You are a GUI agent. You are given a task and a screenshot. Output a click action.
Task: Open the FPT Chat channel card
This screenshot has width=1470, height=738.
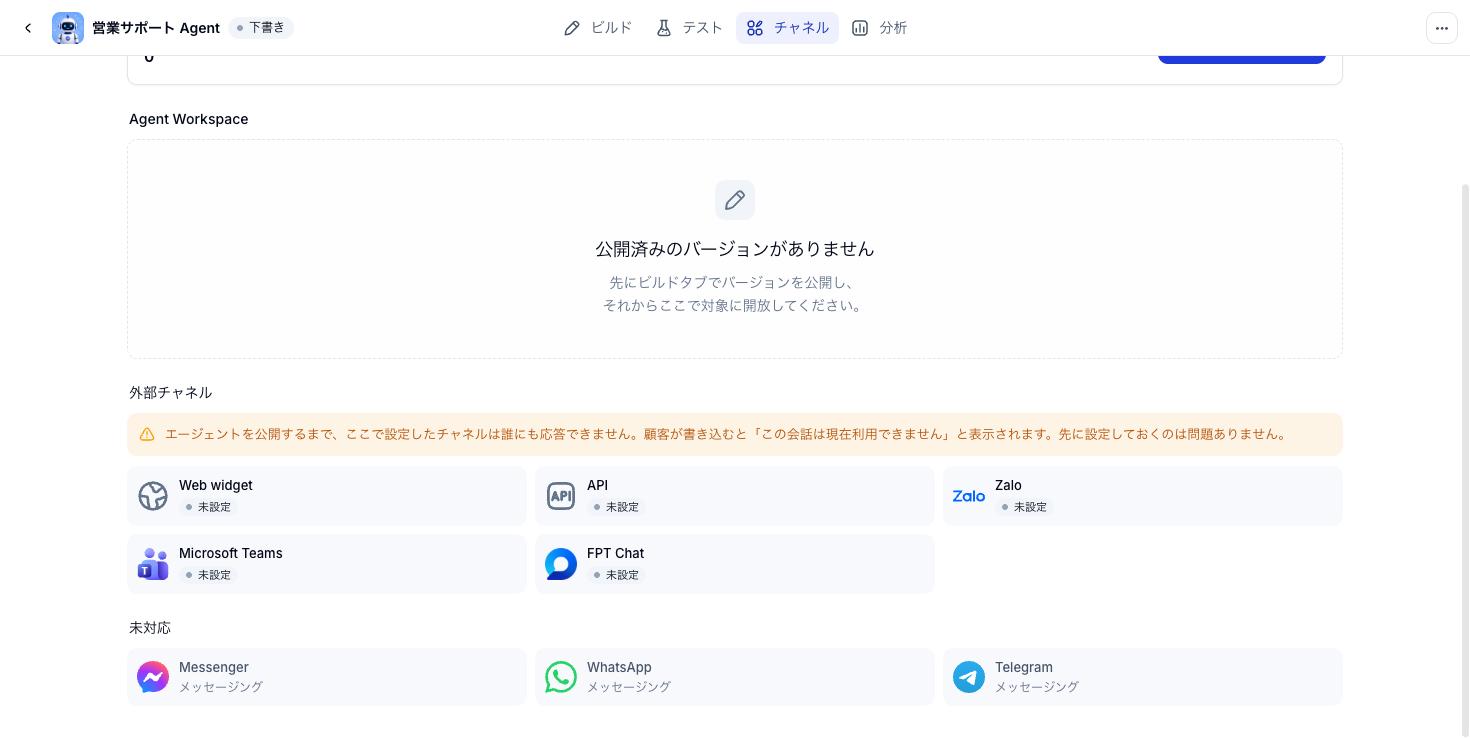pos(735,564)
